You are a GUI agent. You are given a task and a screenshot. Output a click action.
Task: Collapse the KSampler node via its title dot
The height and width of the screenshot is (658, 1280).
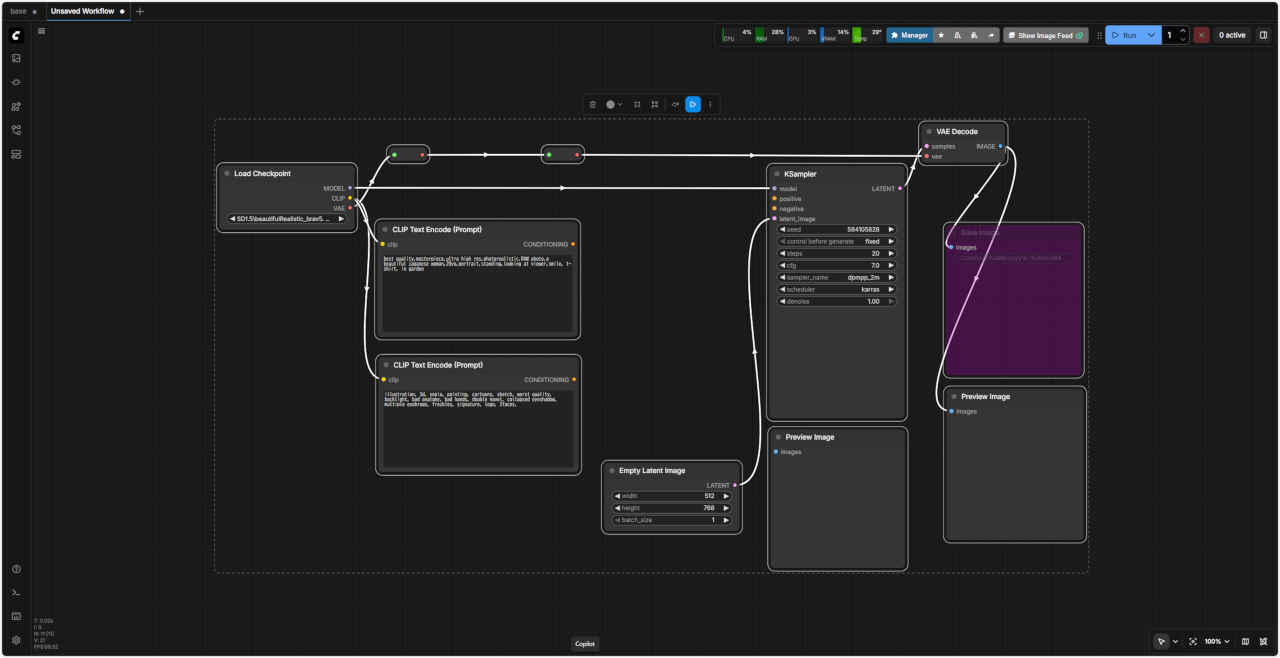point(775,174)
